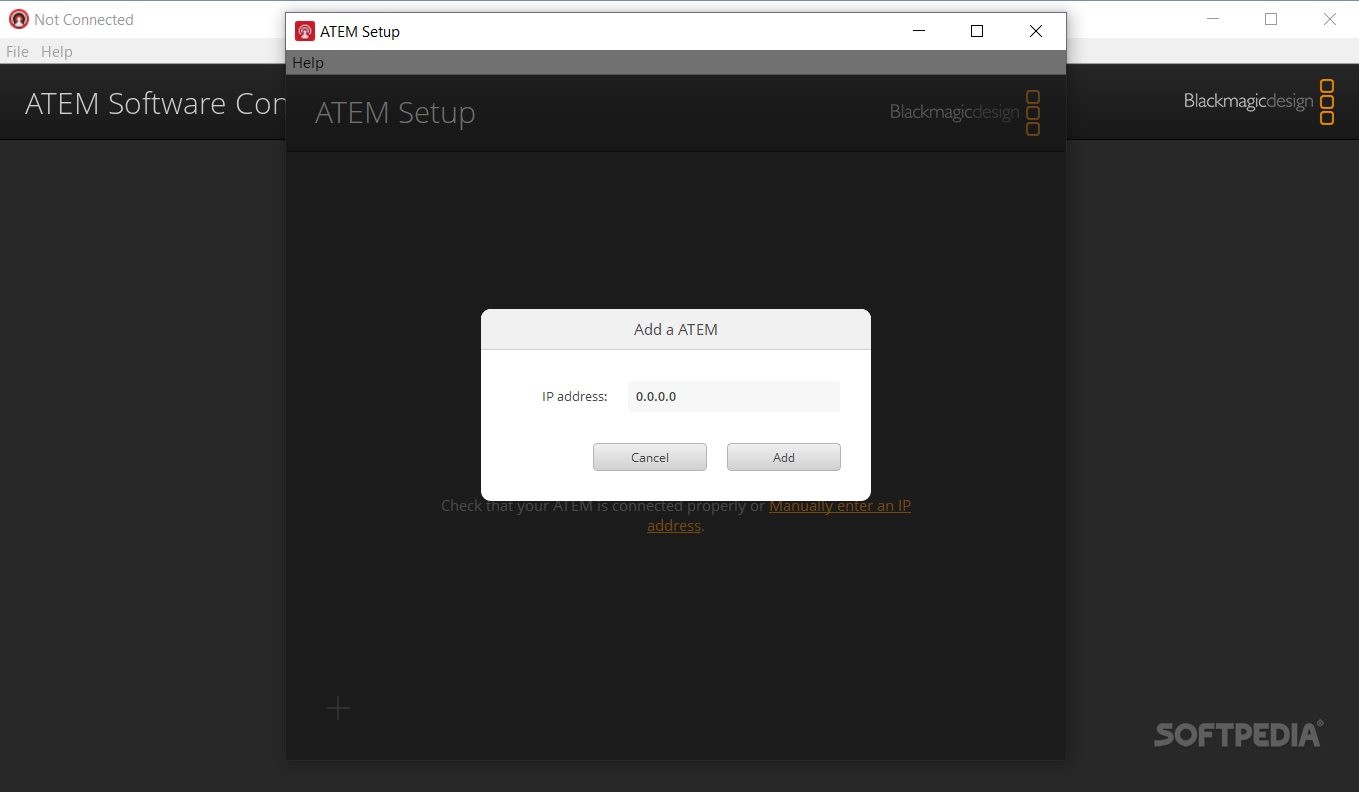
Task: Click the 'Not Connected' title text
Action: click(x=84, y=19)
